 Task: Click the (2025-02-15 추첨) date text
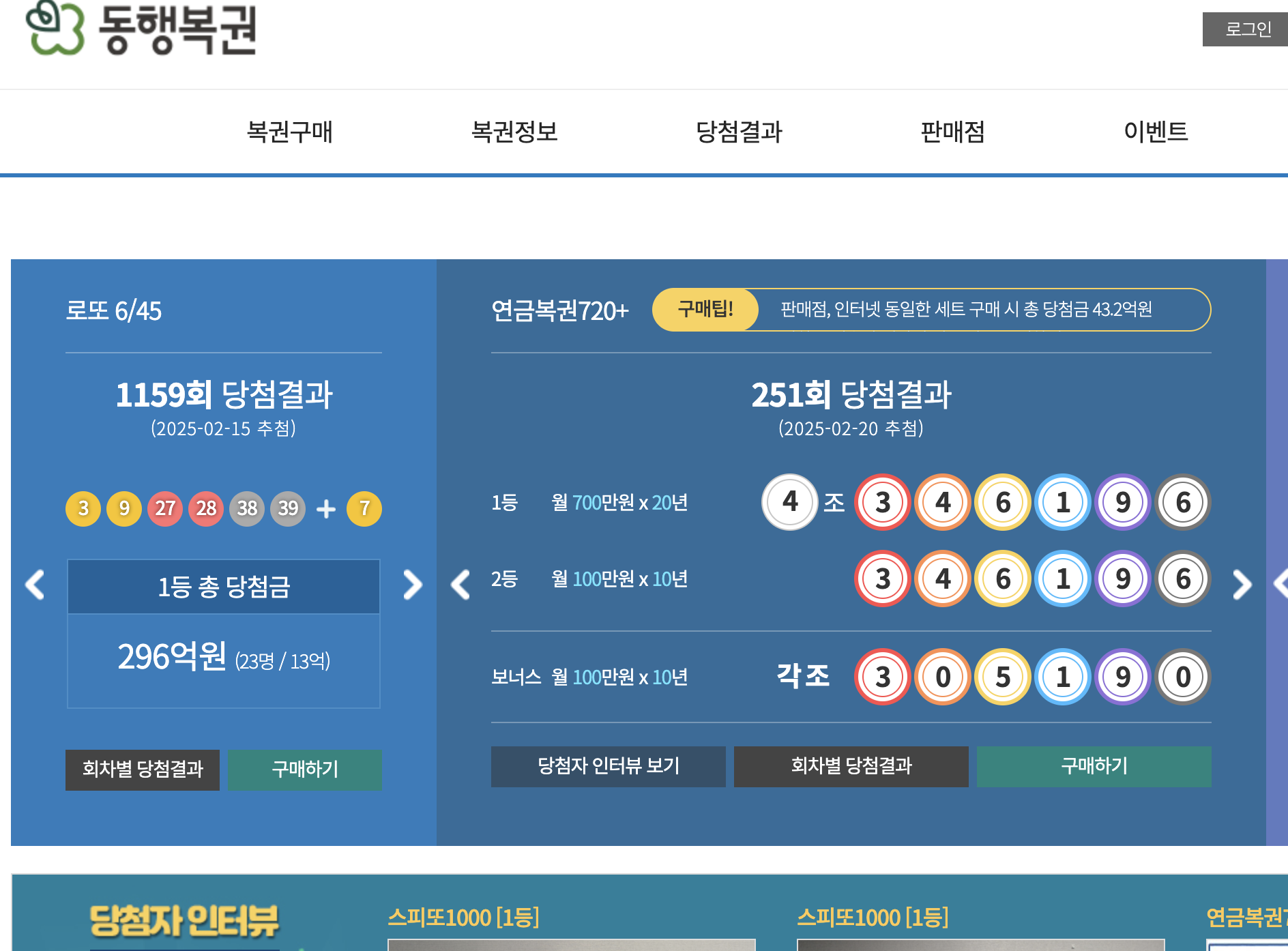[x=223, y=428]
